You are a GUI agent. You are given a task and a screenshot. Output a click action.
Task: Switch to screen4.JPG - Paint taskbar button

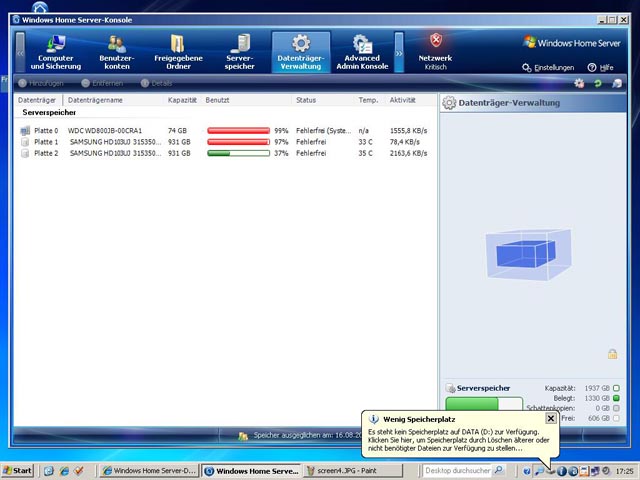(x=352, y=471)
